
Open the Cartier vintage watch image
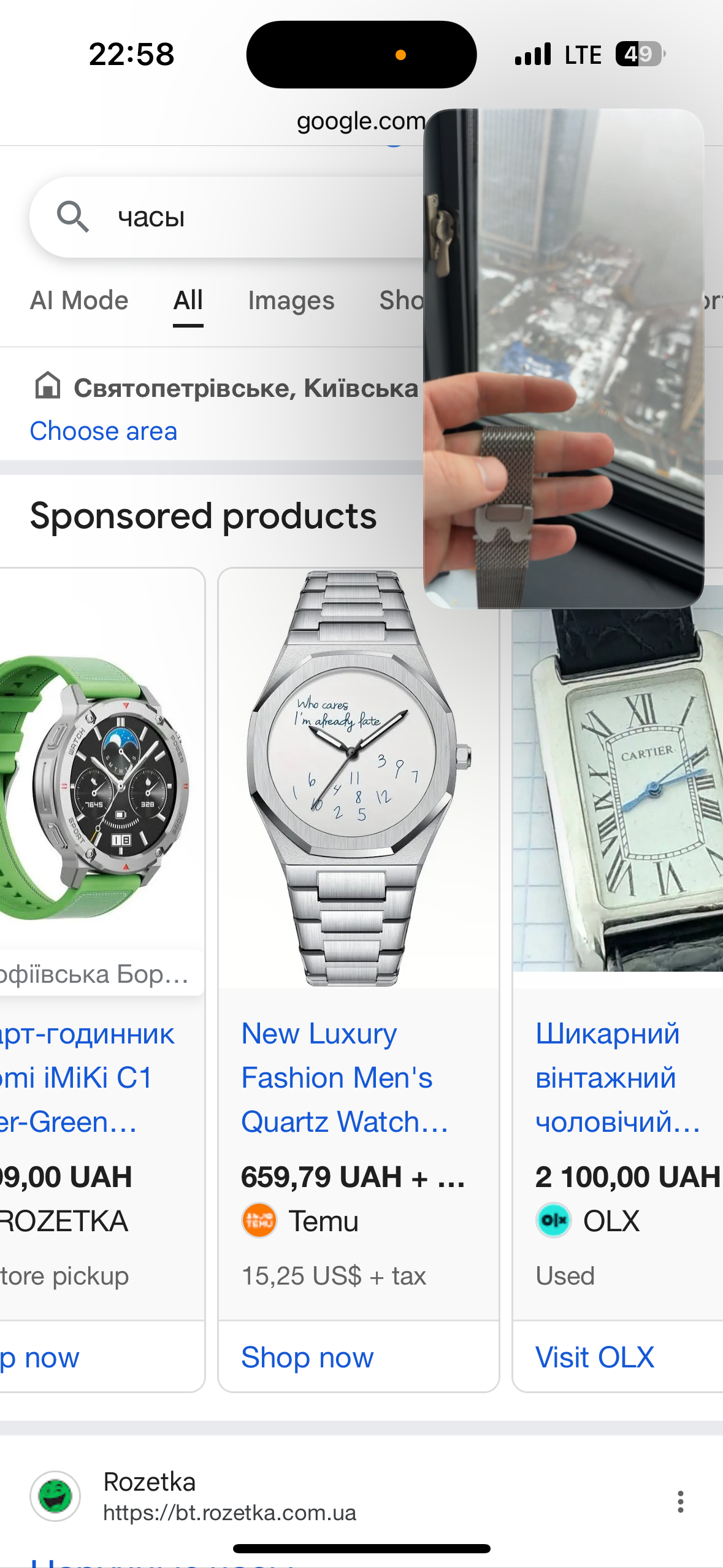(x=618, y=791)
